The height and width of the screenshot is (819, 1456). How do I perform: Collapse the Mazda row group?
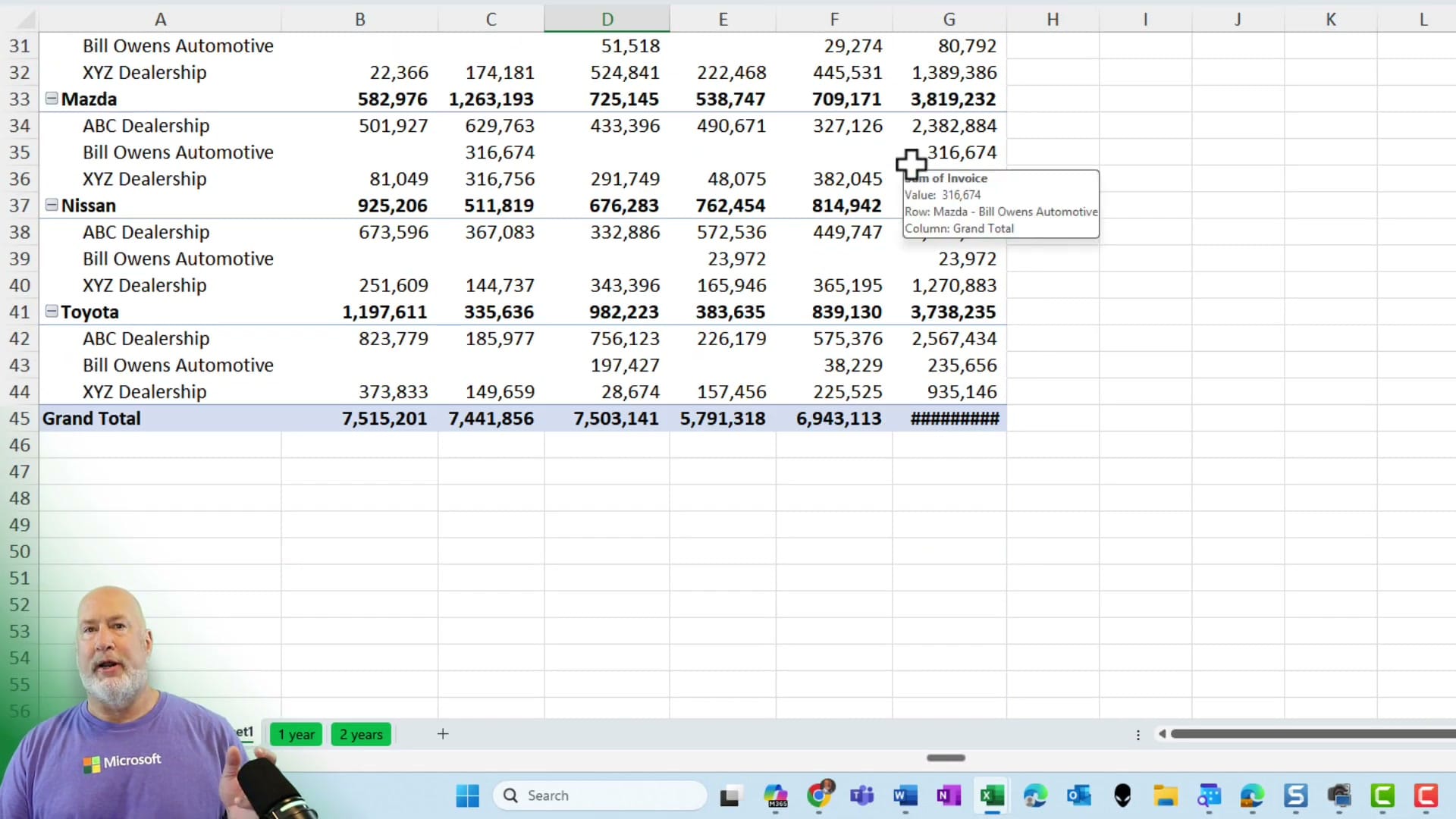tap(50, 99)
